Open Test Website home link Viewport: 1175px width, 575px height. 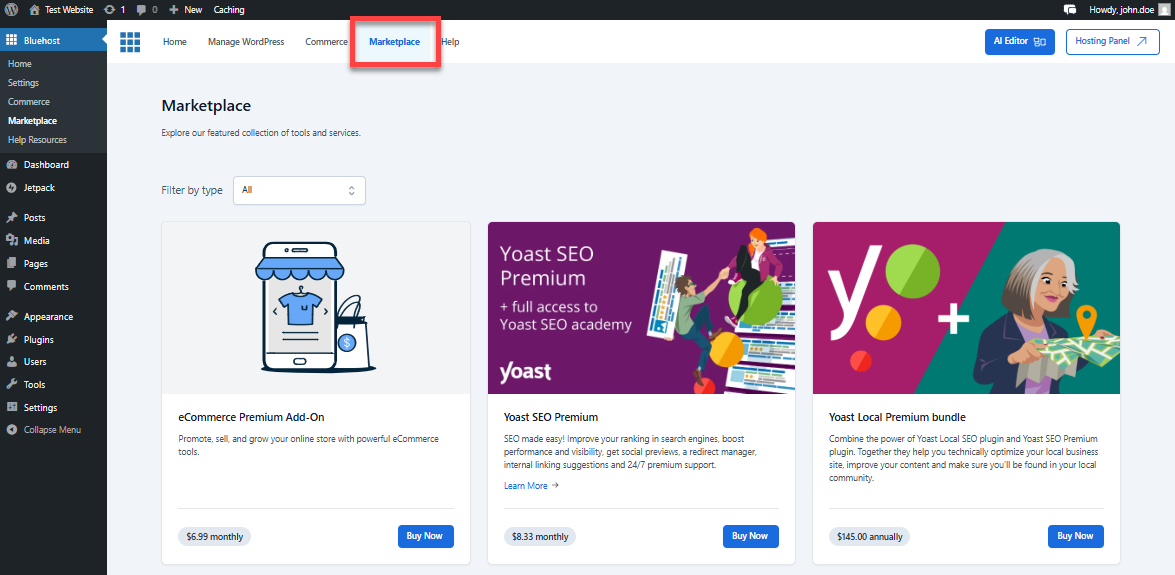pyautogui.click(x=61, y=10)
